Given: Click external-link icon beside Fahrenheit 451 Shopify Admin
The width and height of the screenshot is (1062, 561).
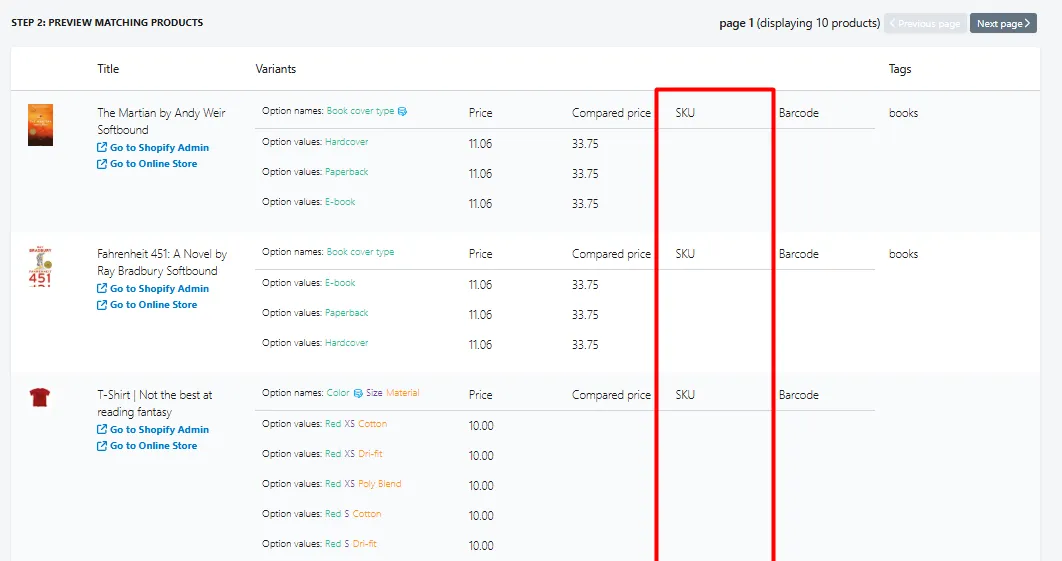Looking at the screenshot, I should pos(102,288).
